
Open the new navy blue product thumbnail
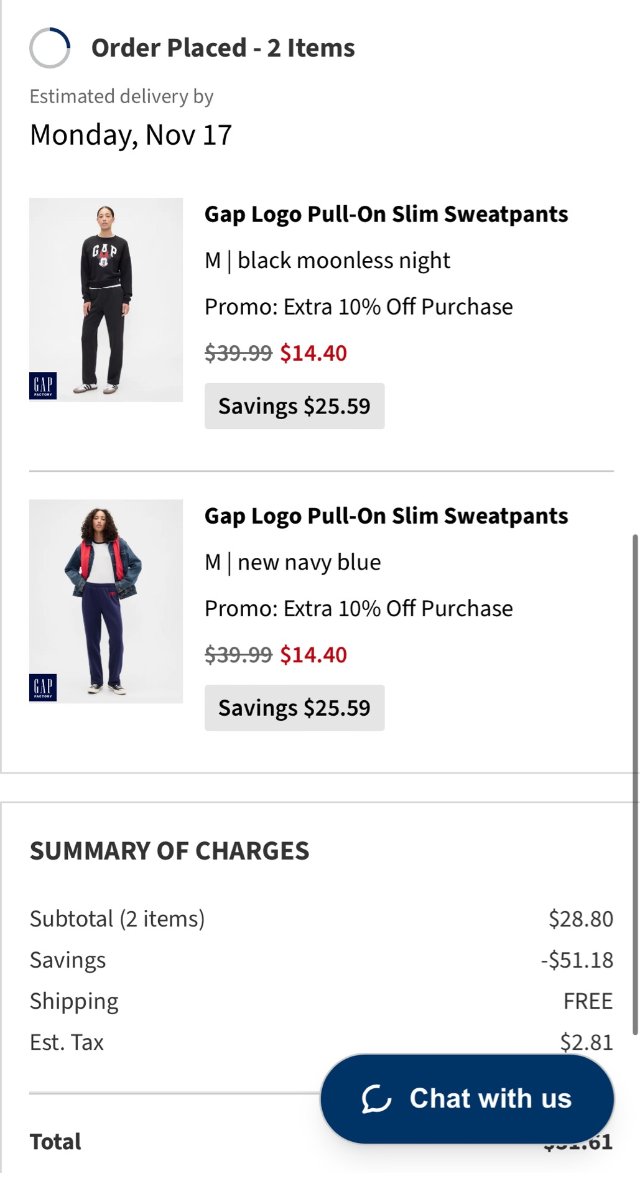click(105, 600)
